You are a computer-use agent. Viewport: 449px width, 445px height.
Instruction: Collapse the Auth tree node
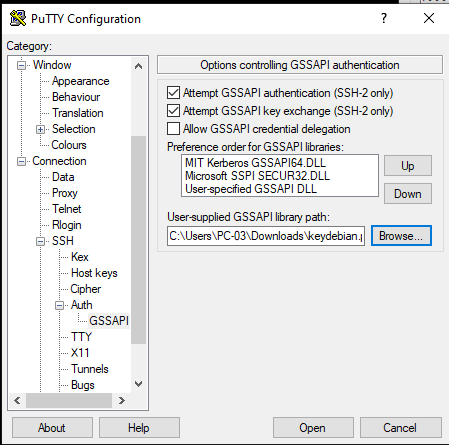(60, 305)
